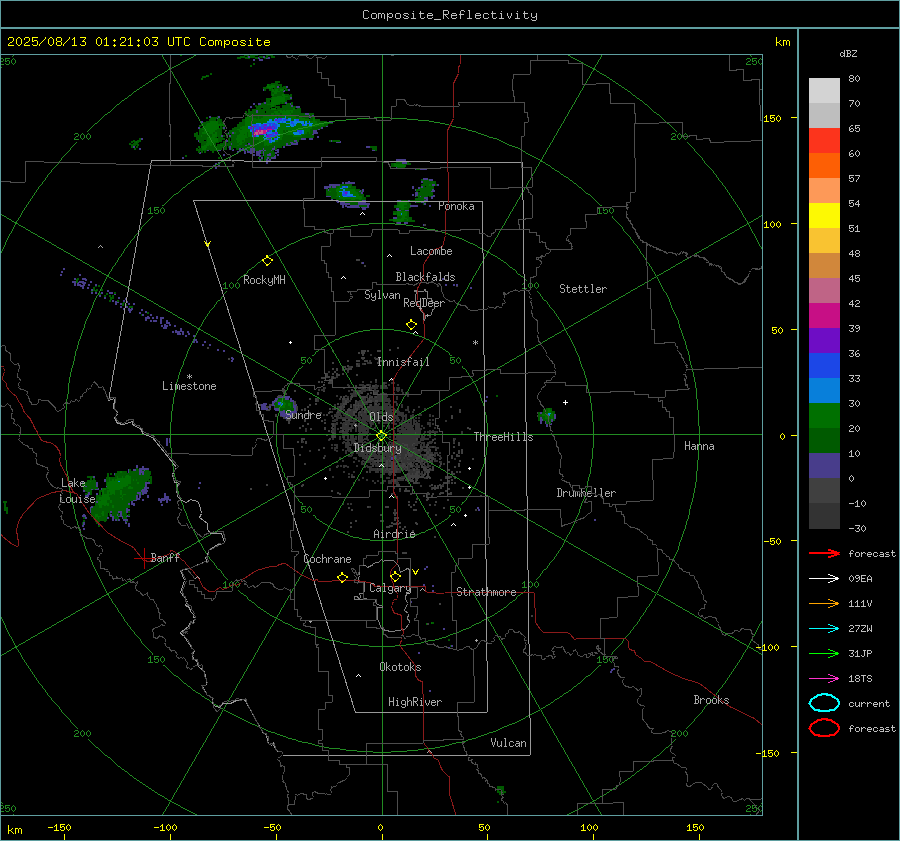The image size is (900, 841).
Task: Click the red cross marker beside Banff
Action: [x=143, y=558]
